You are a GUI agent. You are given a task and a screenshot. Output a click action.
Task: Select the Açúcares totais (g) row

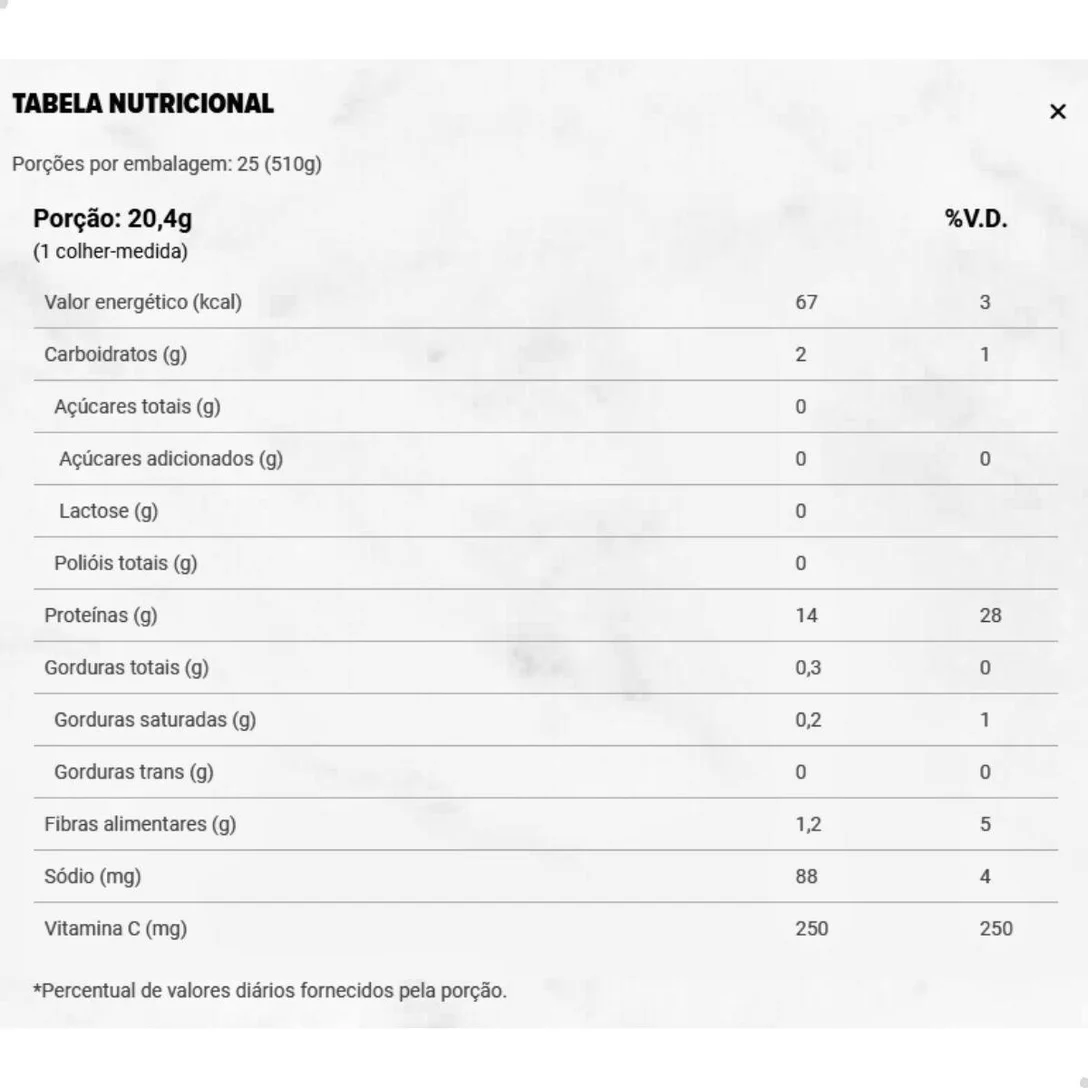coord(137,407)
